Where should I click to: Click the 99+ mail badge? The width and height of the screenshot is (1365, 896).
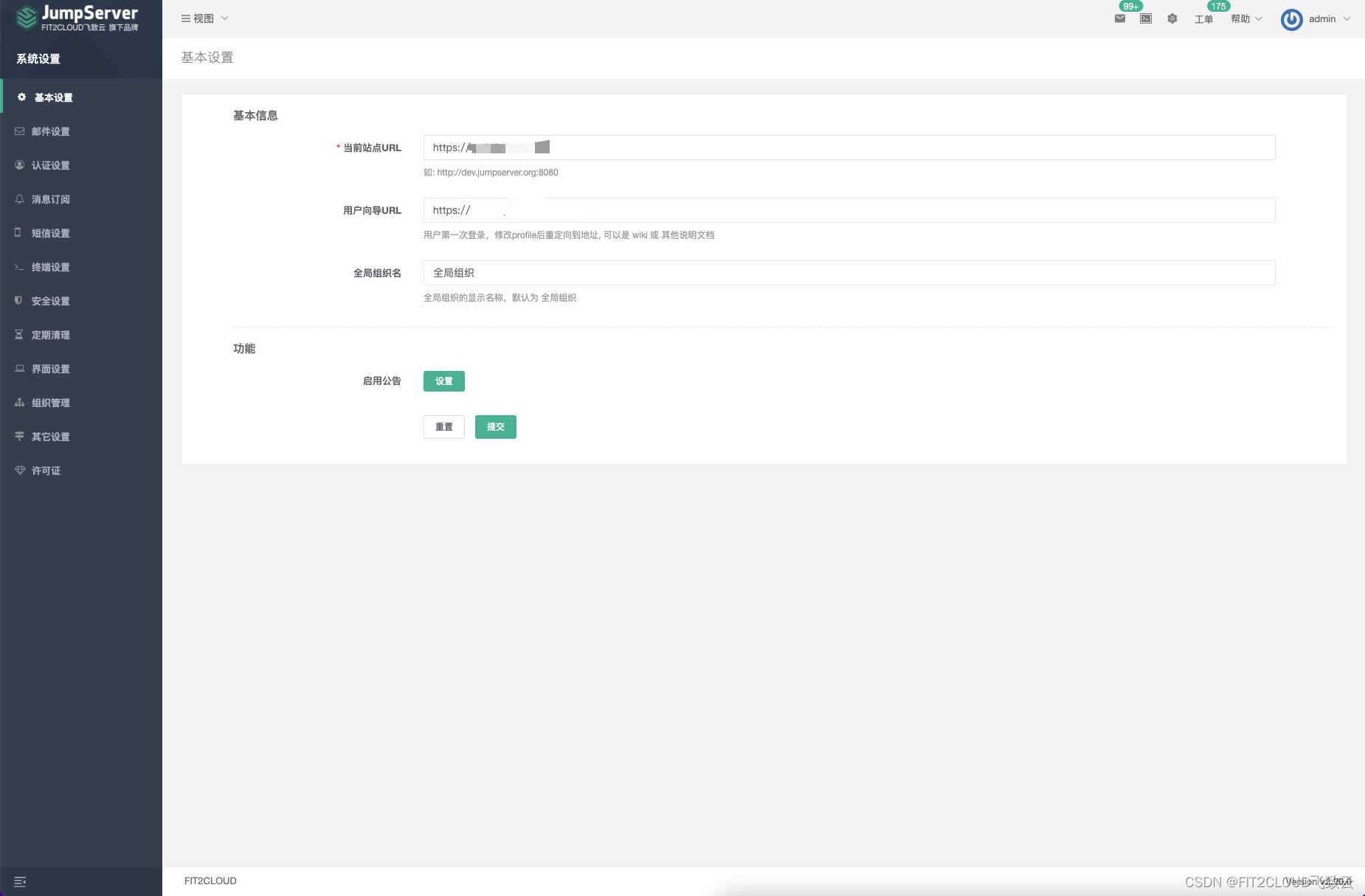pyautogui.click(x=1131, y=7)
